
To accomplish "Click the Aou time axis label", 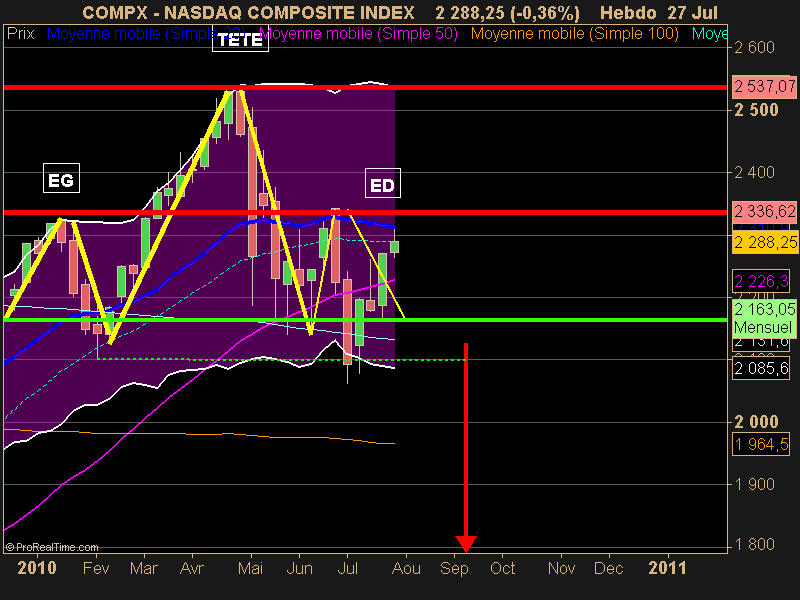I will point(406,568).
